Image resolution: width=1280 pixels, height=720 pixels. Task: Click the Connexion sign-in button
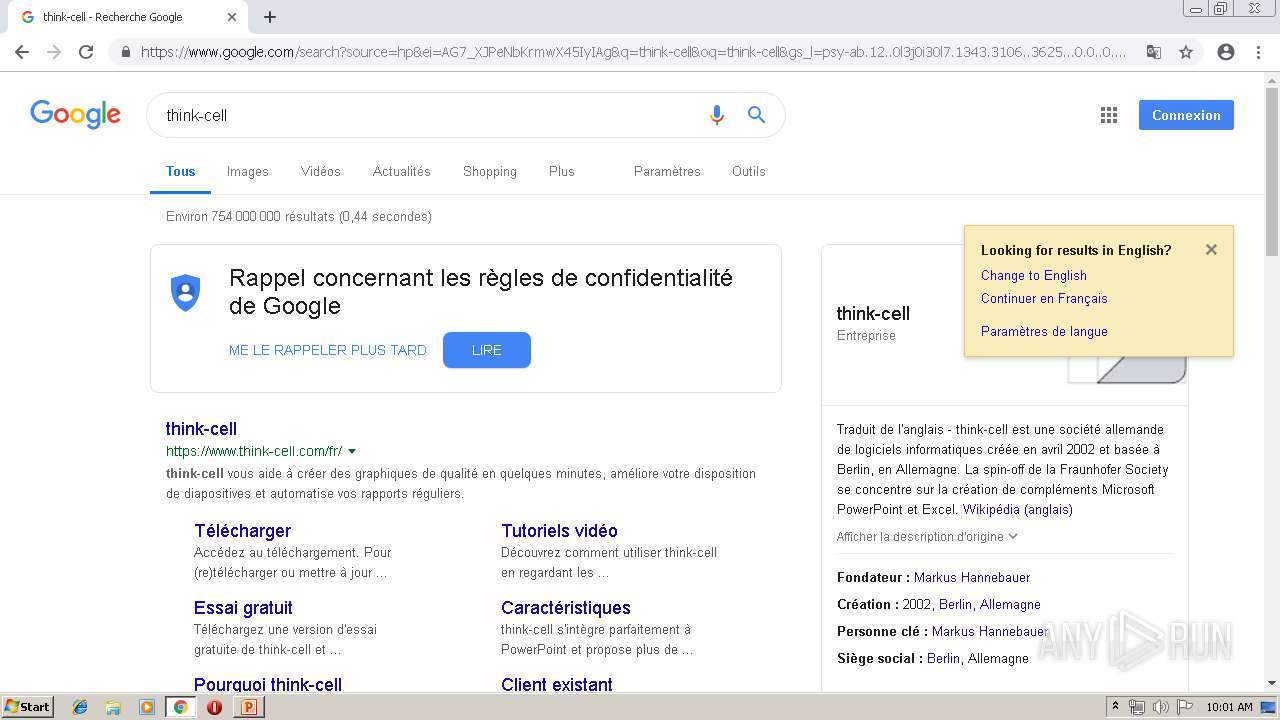1186,115
